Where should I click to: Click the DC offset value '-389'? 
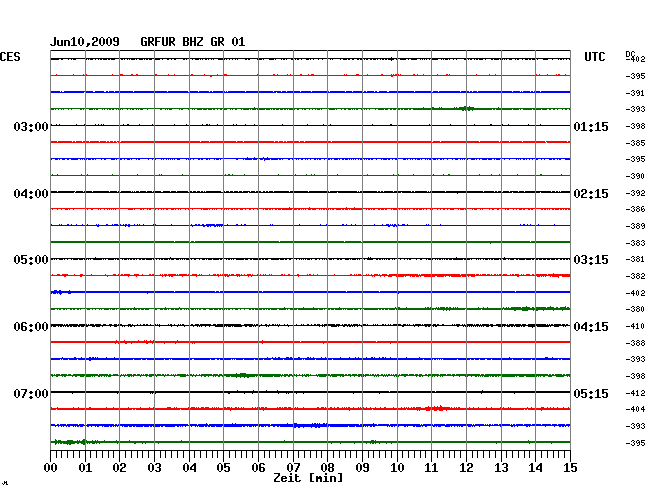point(635,226)
